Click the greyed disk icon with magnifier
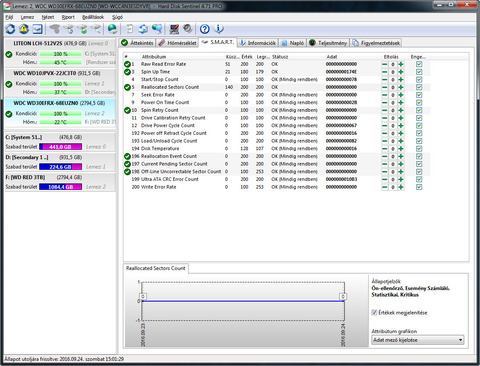 click(x=96, y=29)
